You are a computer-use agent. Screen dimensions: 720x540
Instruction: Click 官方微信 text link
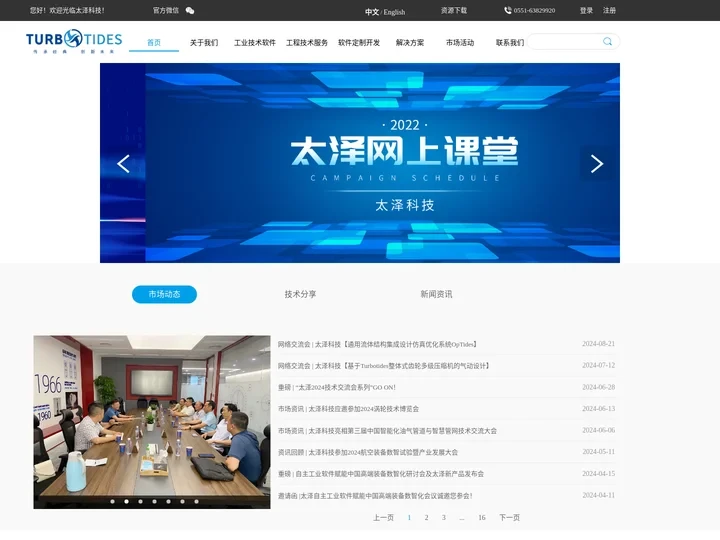[166, 11]
